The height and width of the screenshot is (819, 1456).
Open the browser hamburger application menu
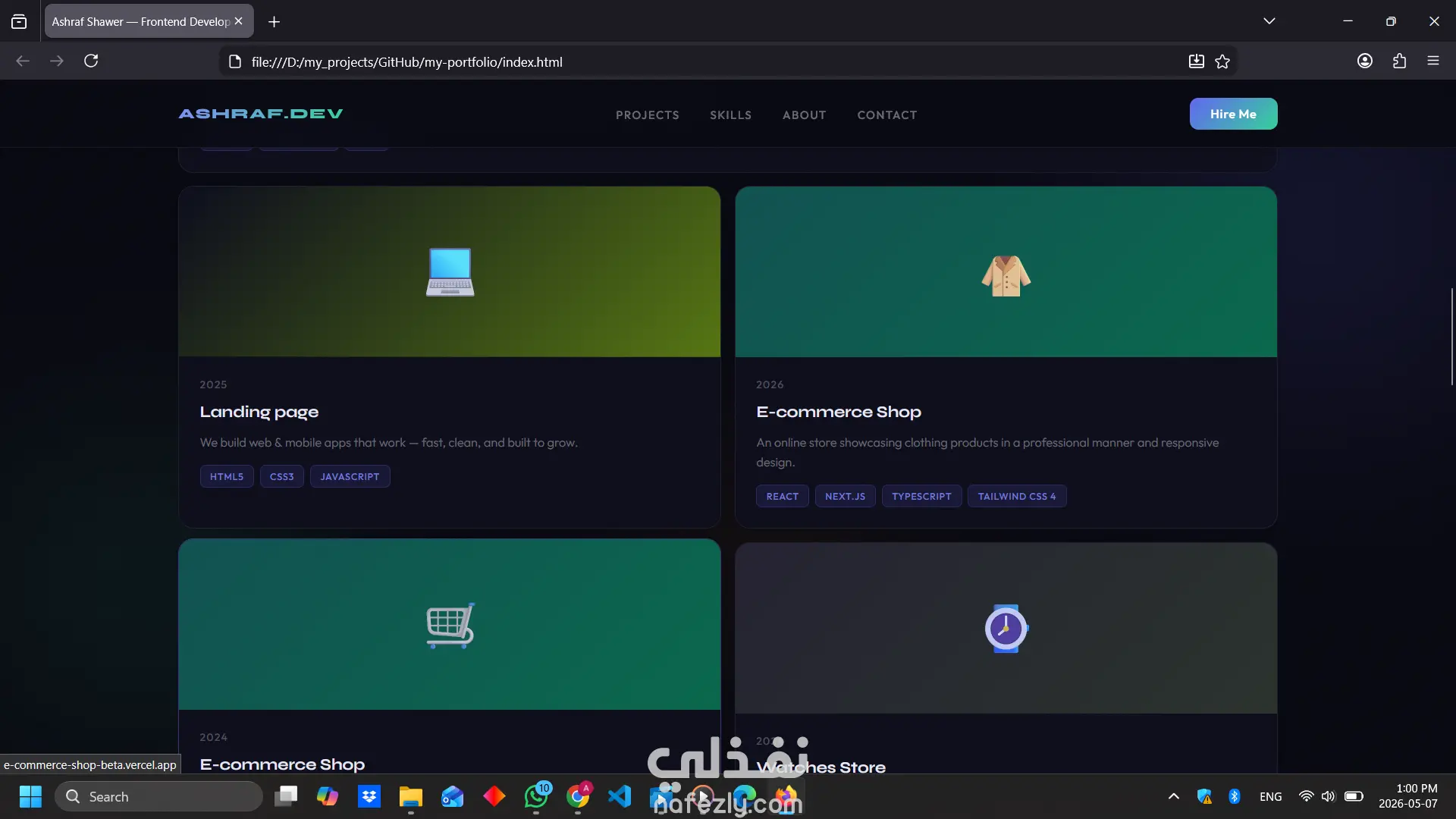pyautogui.click(x=1433, y=61)
